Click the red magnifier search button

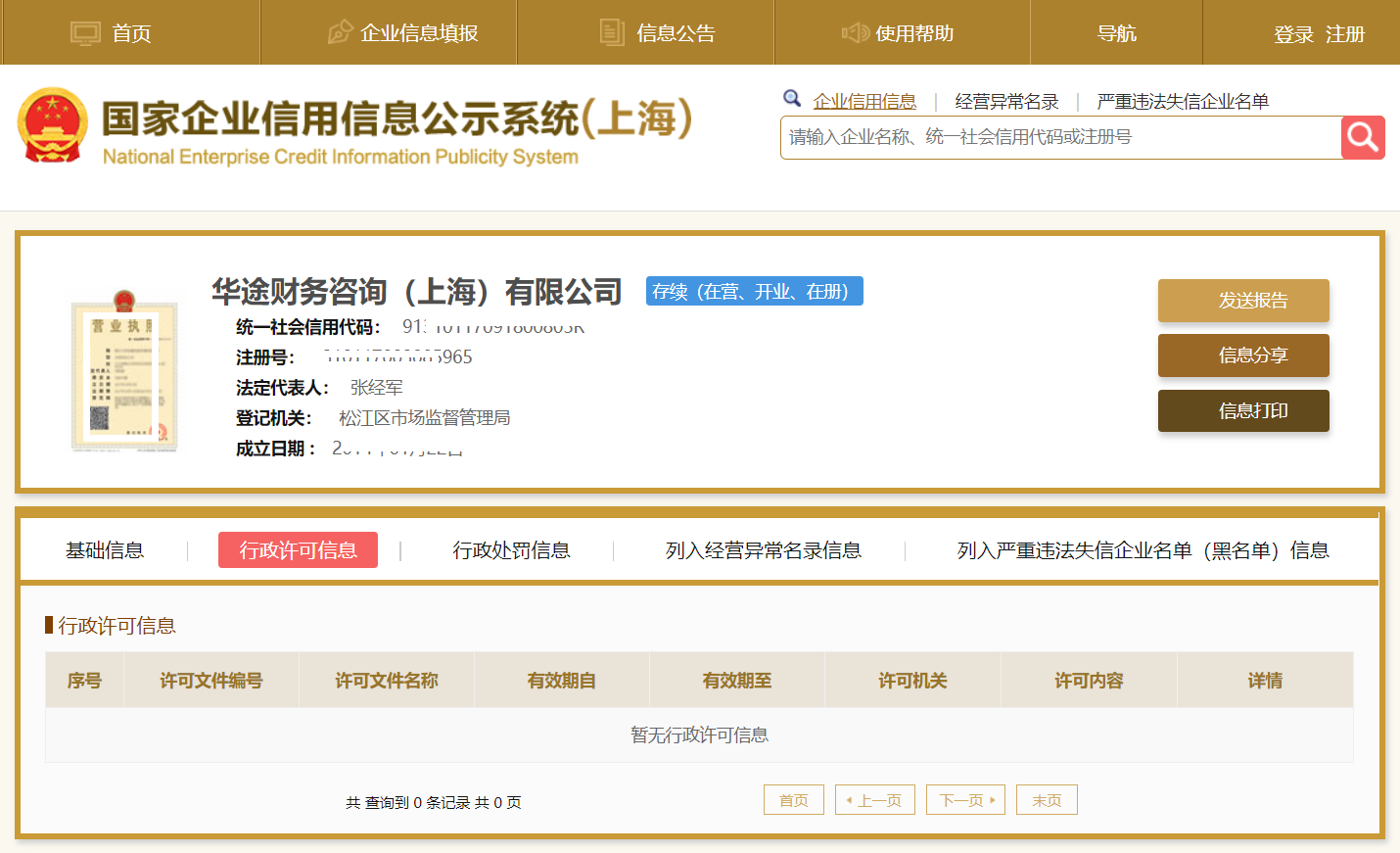tap(1363, 137)
